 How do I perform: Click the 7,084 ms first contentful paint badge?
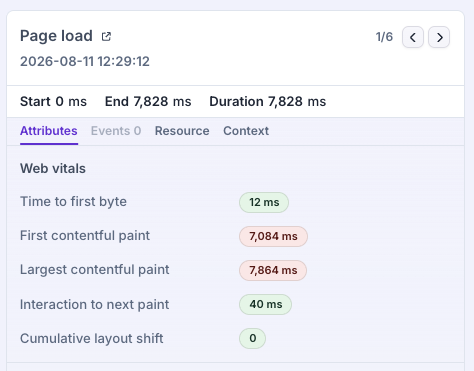[x=273, y=236]
